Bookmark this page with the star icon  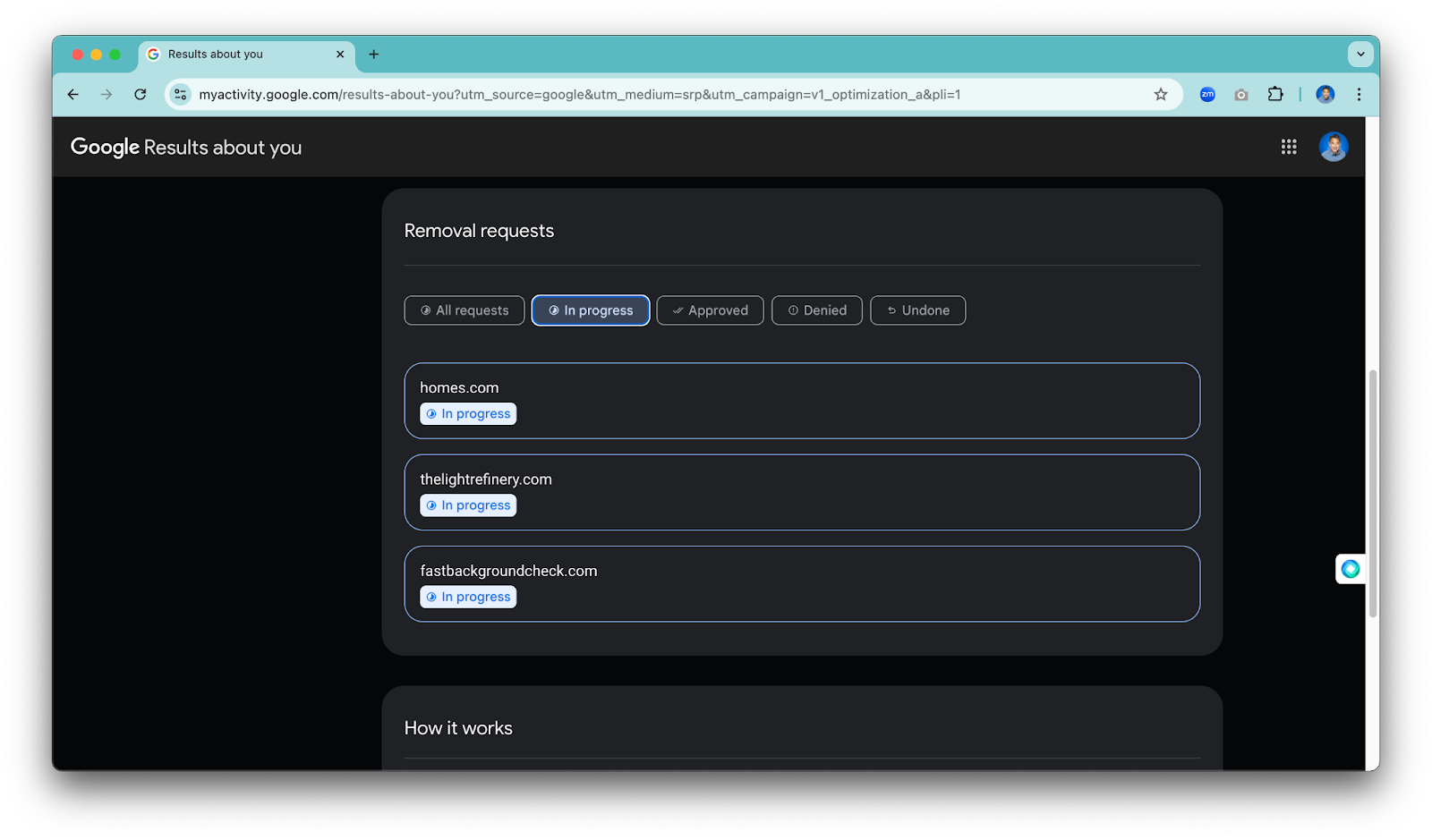1161,94
